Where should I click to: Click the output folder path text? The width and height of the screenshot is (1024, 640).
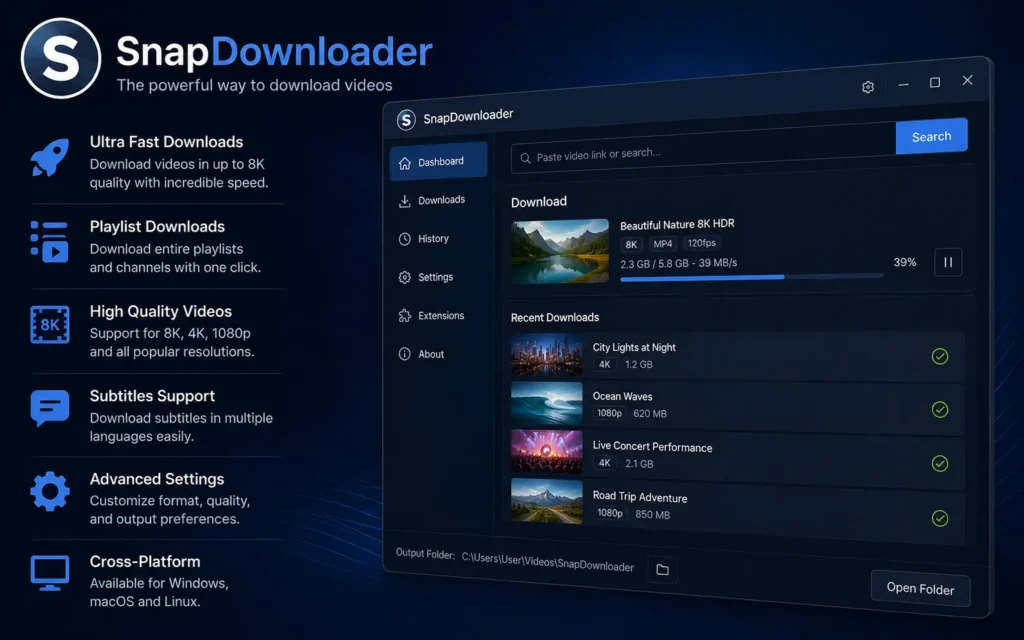coord(548,562)
